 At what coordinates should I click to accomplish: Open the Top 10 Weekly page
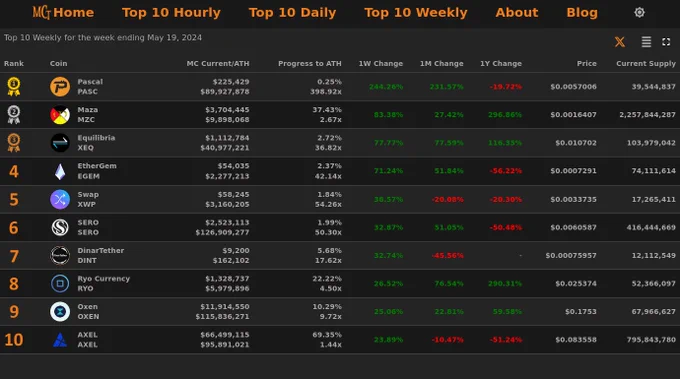(x=416, y=13)
